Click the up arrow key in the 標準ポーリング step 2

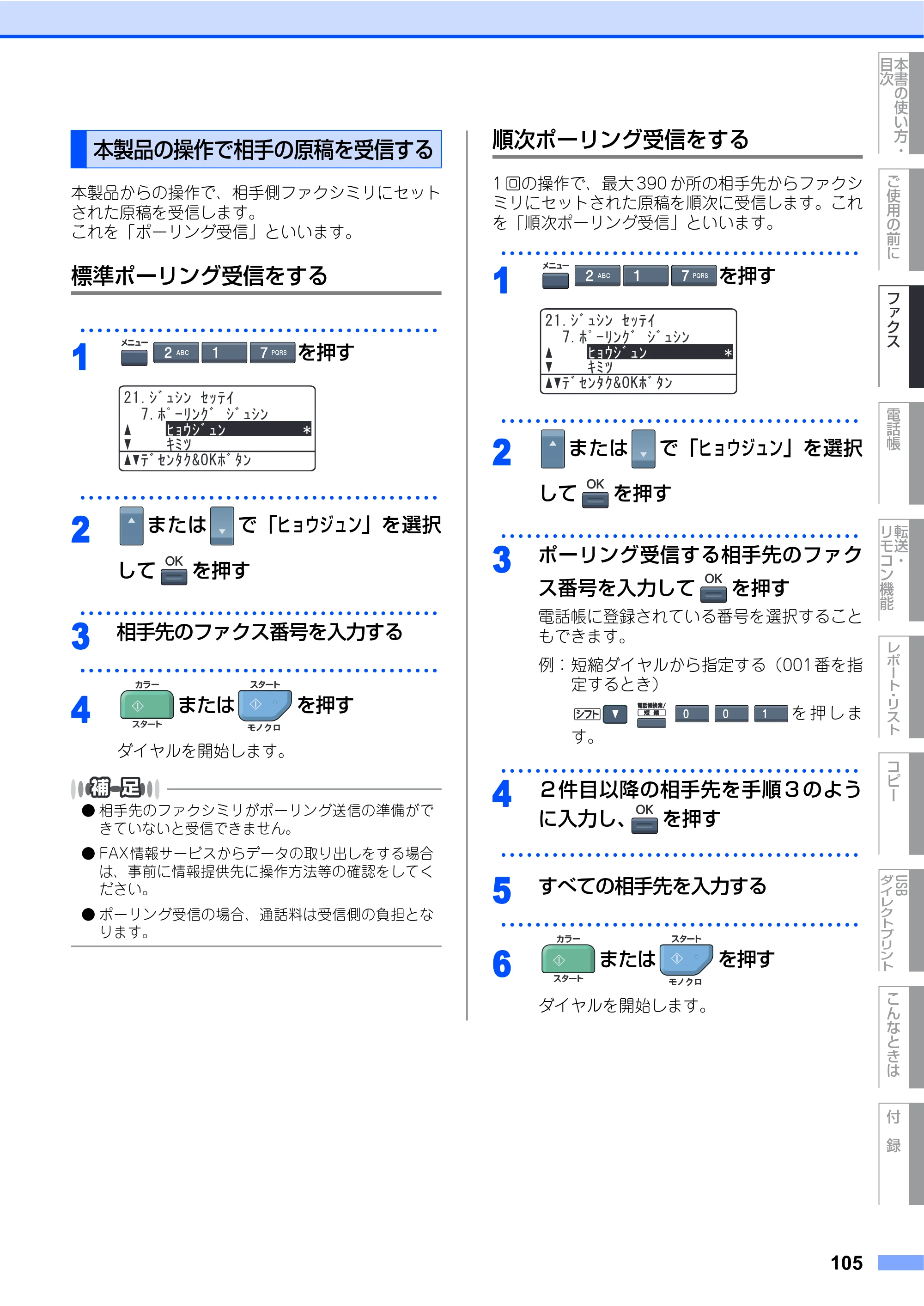pyautogui.click(x=131, y=526)
